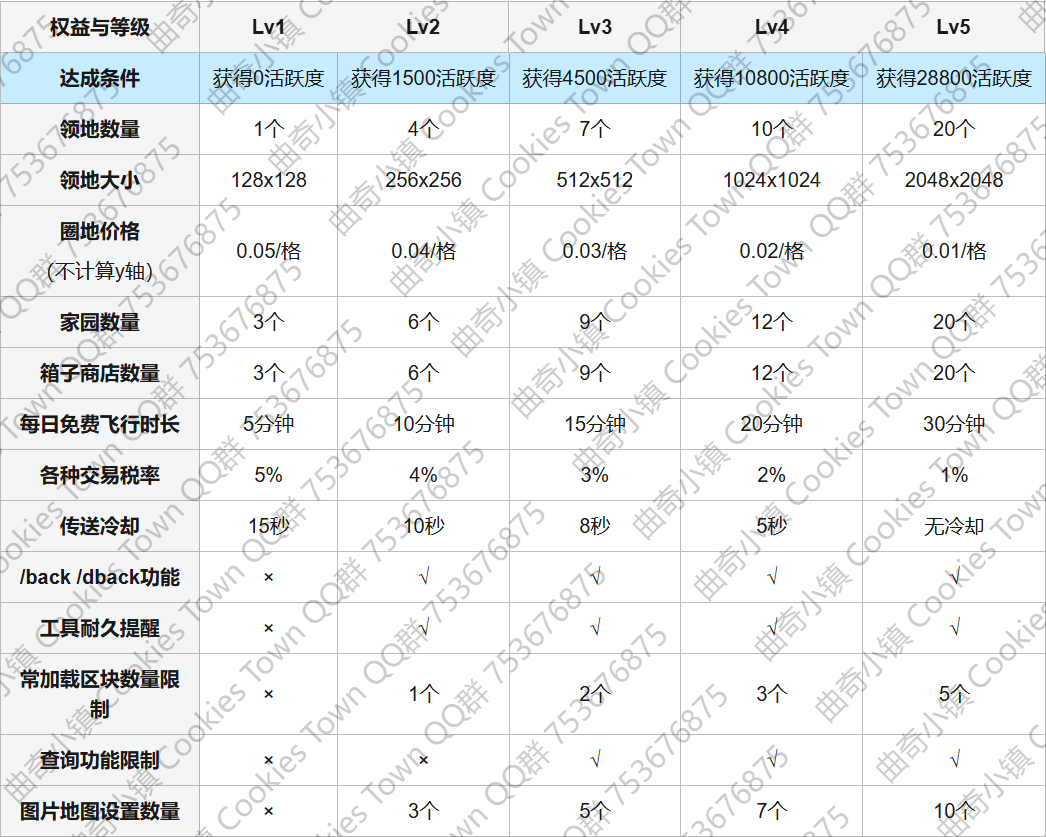Select the 10秒 cooldown cell
This screenshot has width=1046, height=837.
[423, 526]
